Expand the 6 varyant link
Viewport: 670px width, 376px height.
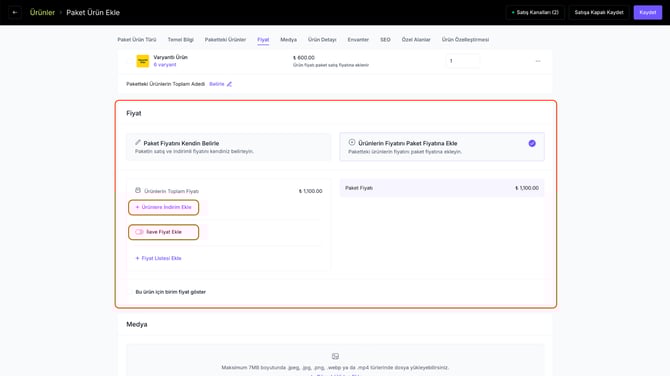pyautogui.click(x=165, y=65)
